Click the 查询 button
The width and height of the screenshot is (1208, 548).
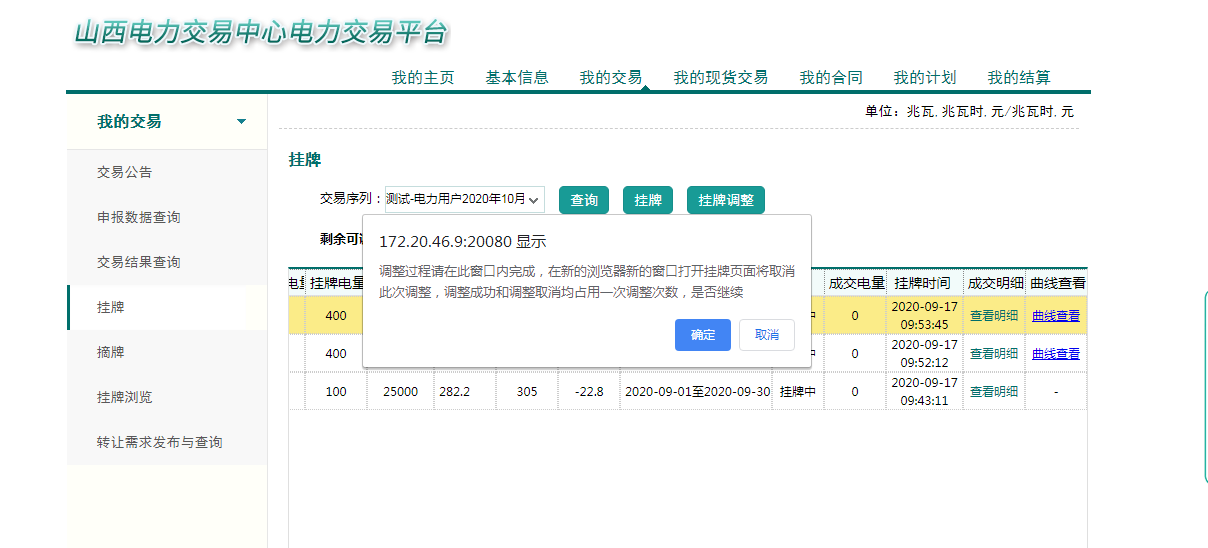point(584,200)
